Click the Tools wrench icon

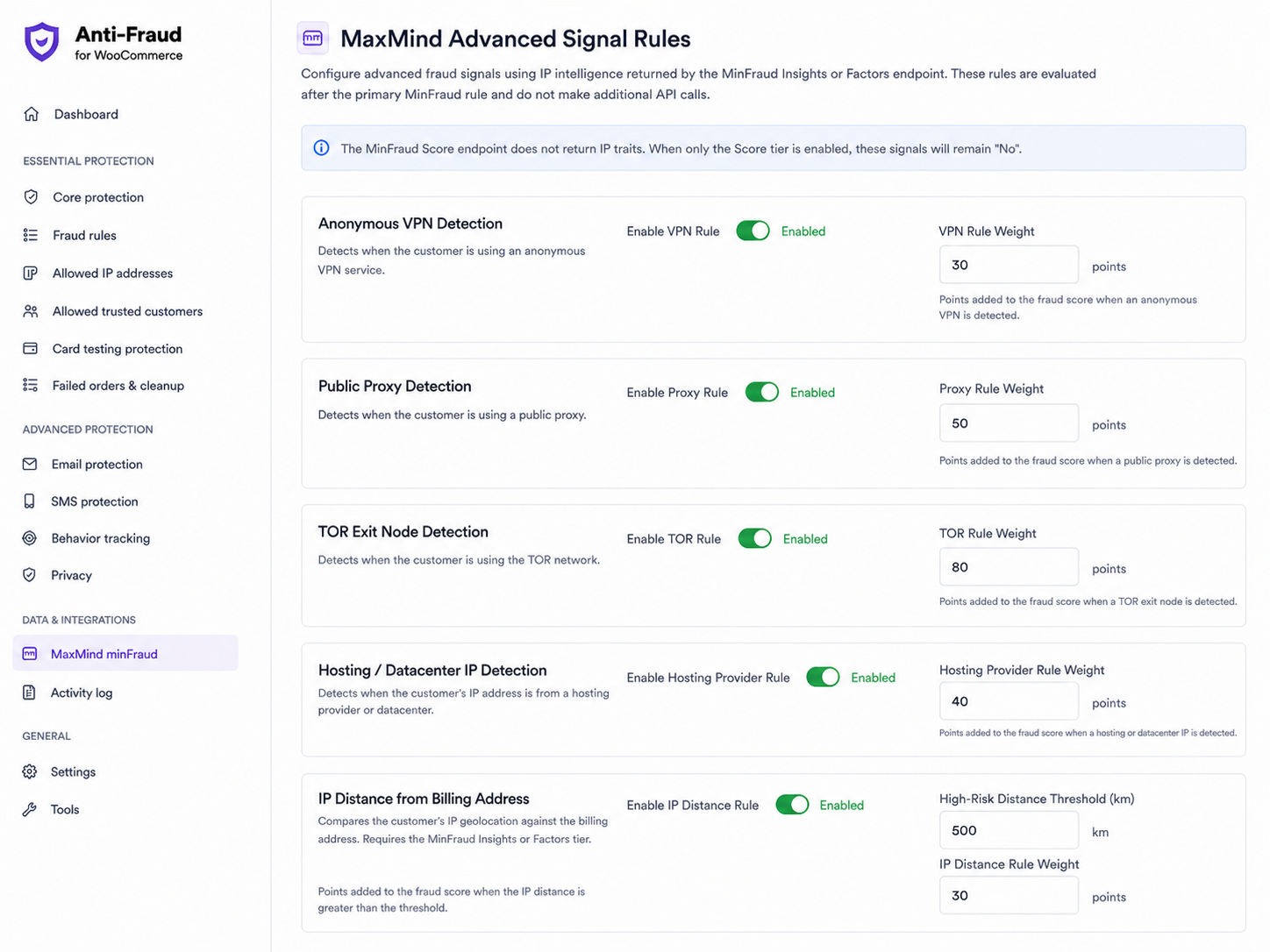(x=30, y=809)
